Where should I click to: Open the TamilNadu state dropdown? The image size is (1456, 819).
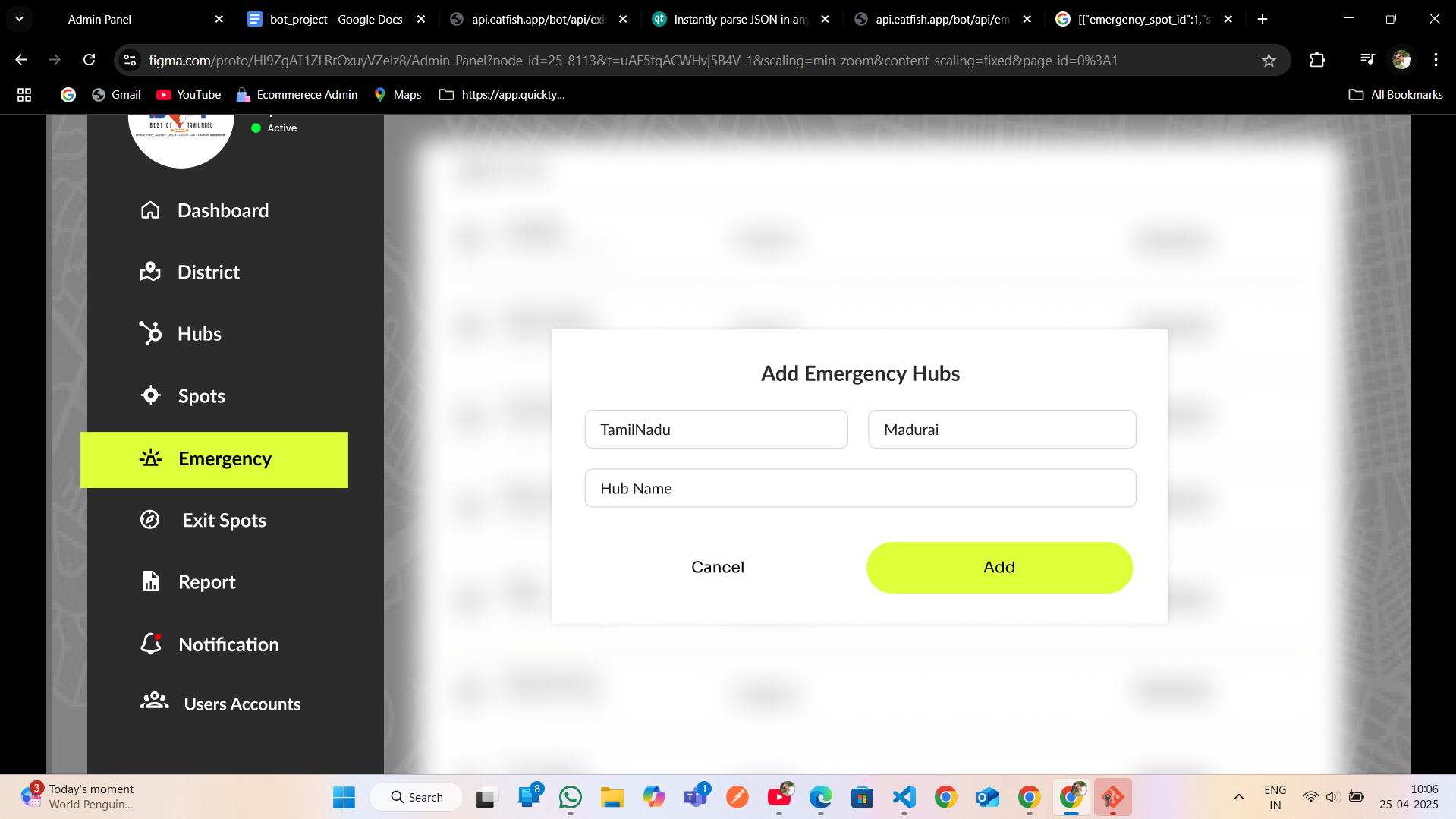(x=715, y=430)
